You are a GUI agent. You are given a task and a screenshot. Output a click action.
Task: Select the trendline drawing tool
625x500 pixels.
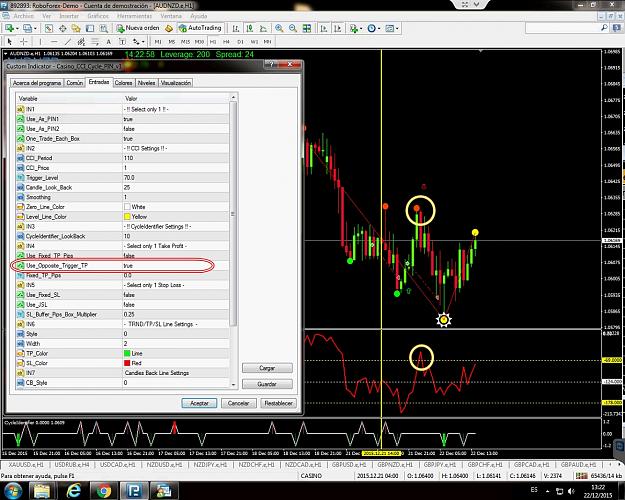[x=68, y=41]
